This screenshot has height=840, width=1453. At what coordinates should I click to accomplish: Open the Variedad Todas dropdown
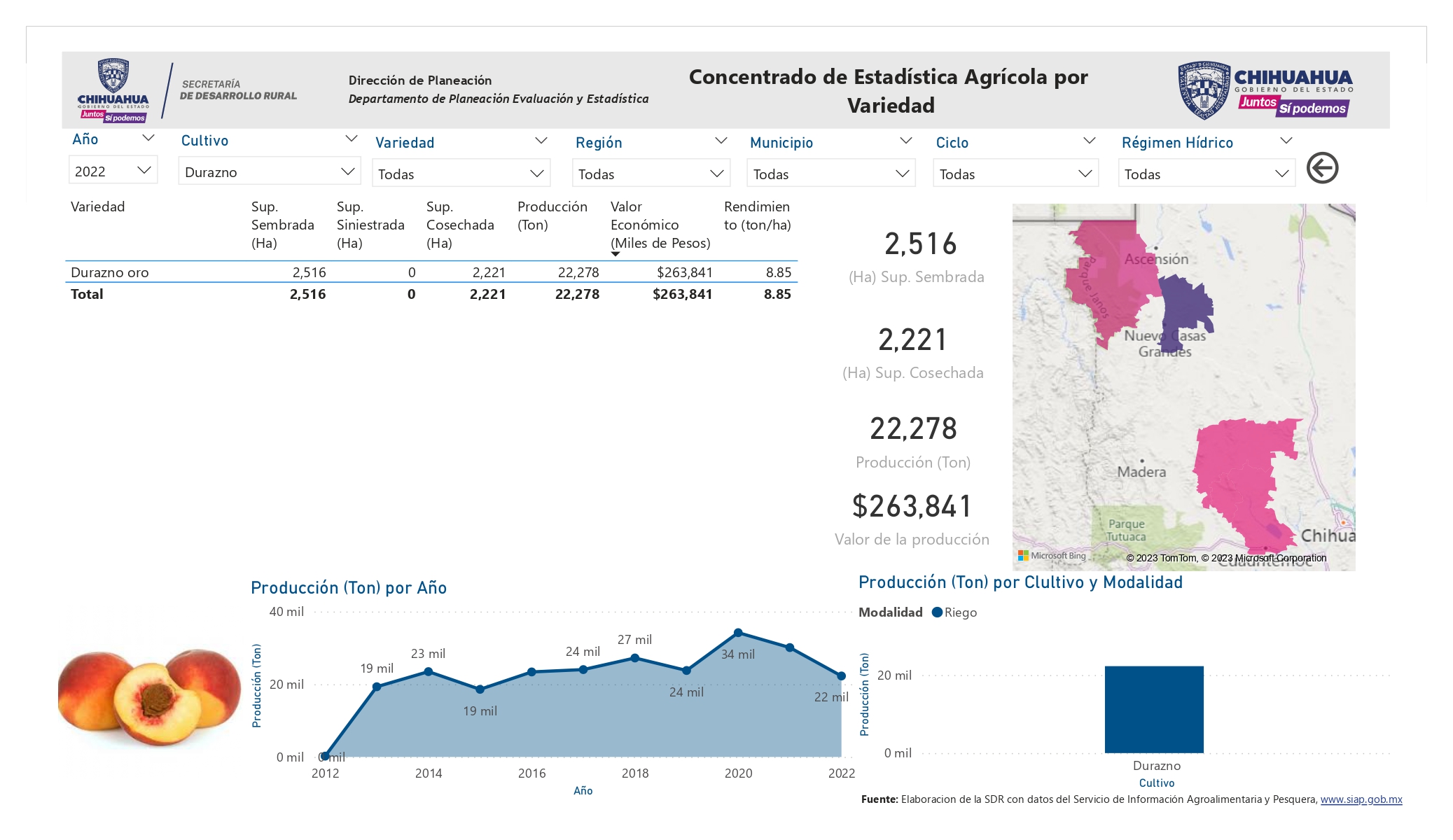point(461,174)
